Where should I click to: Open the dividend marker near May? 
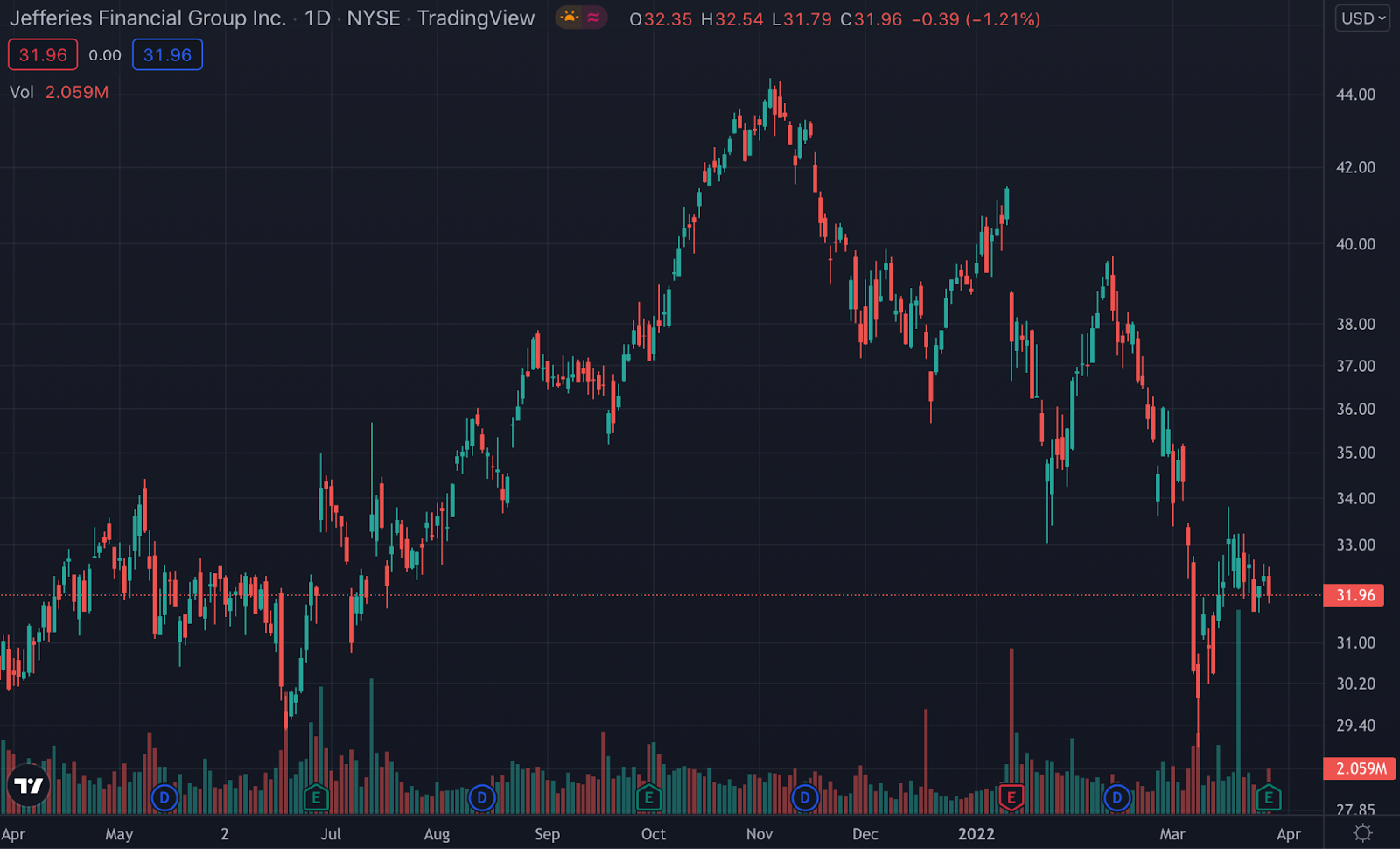tap(164, 797)
